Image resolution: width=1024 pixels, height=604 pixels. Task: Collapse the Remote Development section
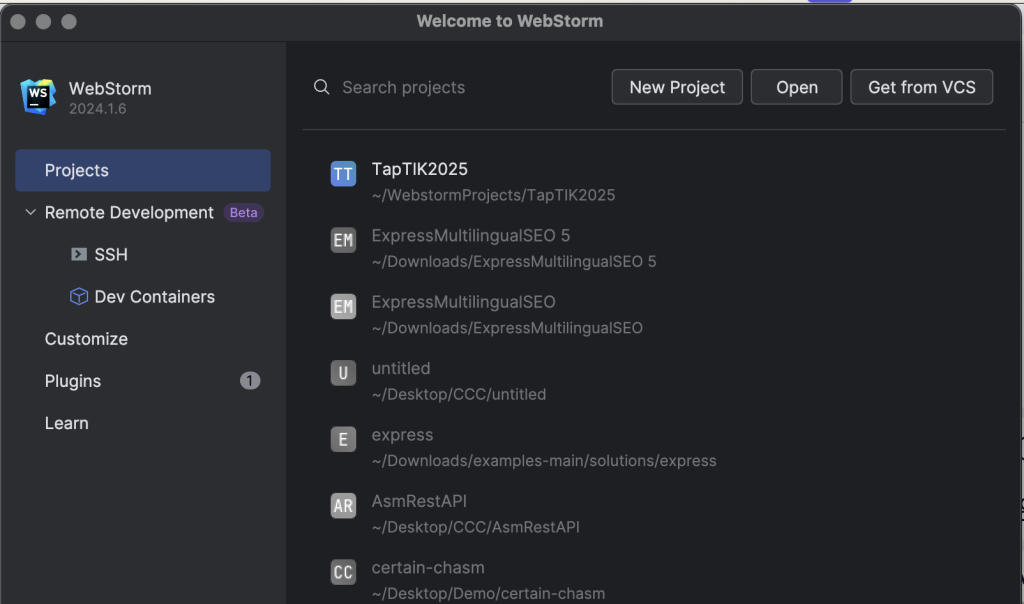click(30, 213)
